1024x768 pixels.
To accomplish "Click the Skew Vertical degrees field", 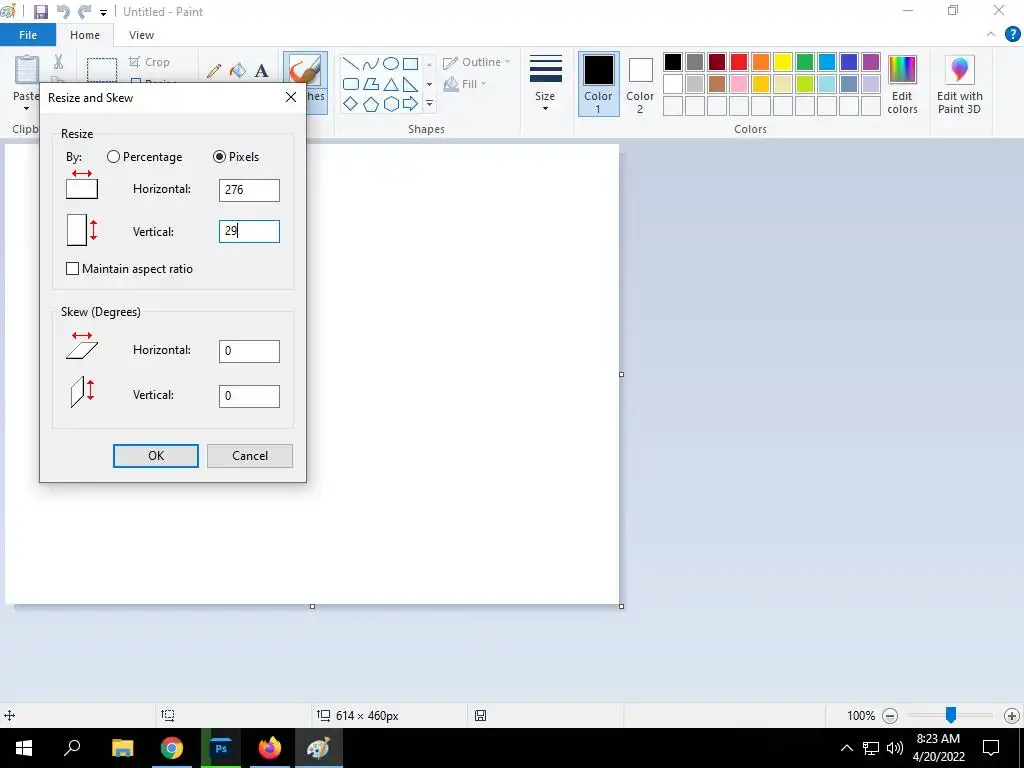I will click(x=249, y=396).
